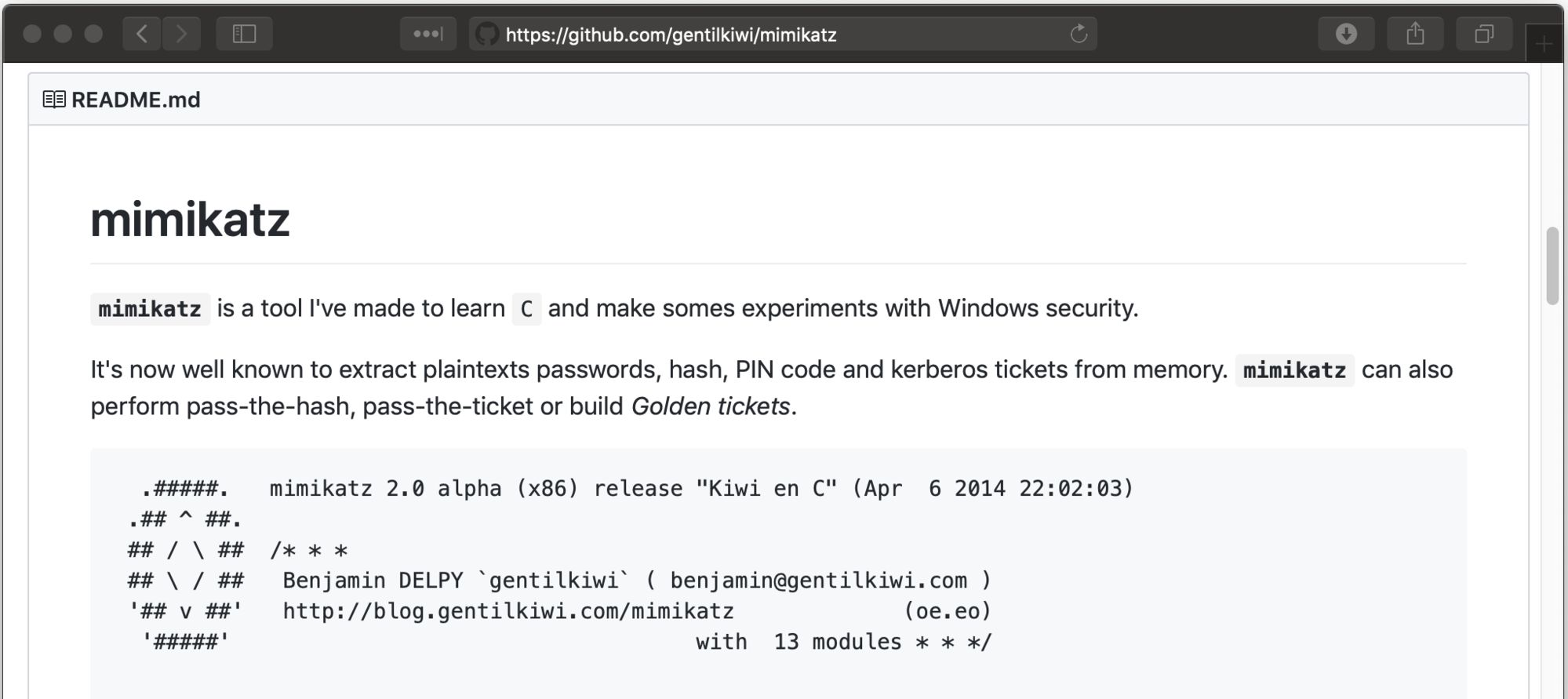Screen dimensions: 1568x699
Task: Toggle the browser sidebar panel
Action: [244, 34]
